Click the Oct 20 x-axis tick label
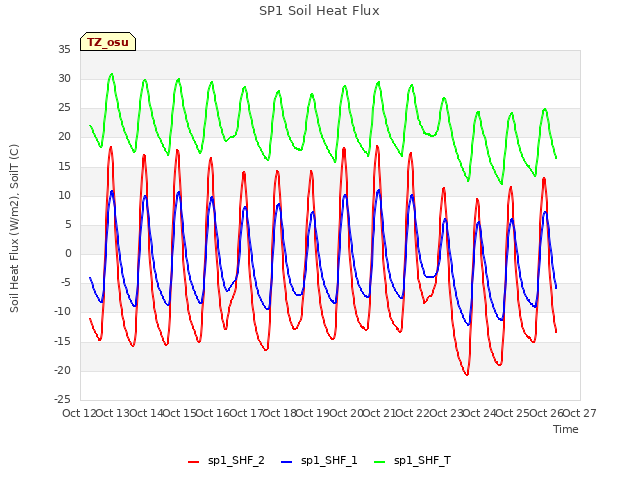 coord(346,413)
